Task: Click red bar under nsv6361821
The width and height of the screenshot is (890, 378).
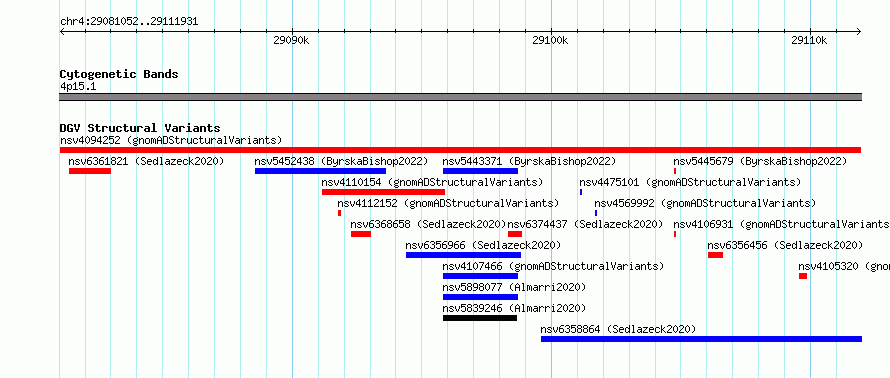Action: click(90, 171)
